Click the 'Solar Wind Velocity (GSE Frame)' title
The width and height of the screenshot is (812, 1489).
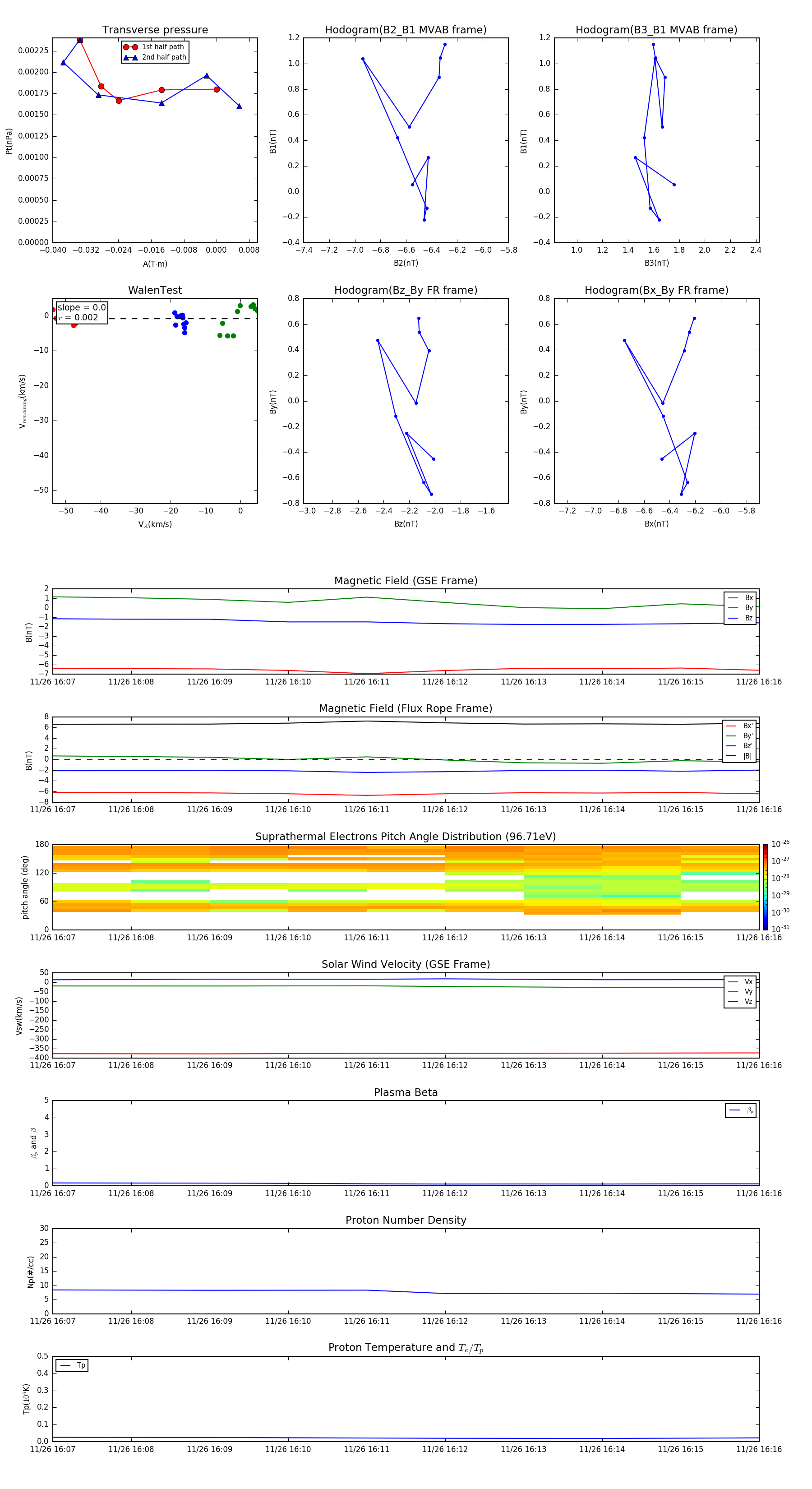point(406,964)
